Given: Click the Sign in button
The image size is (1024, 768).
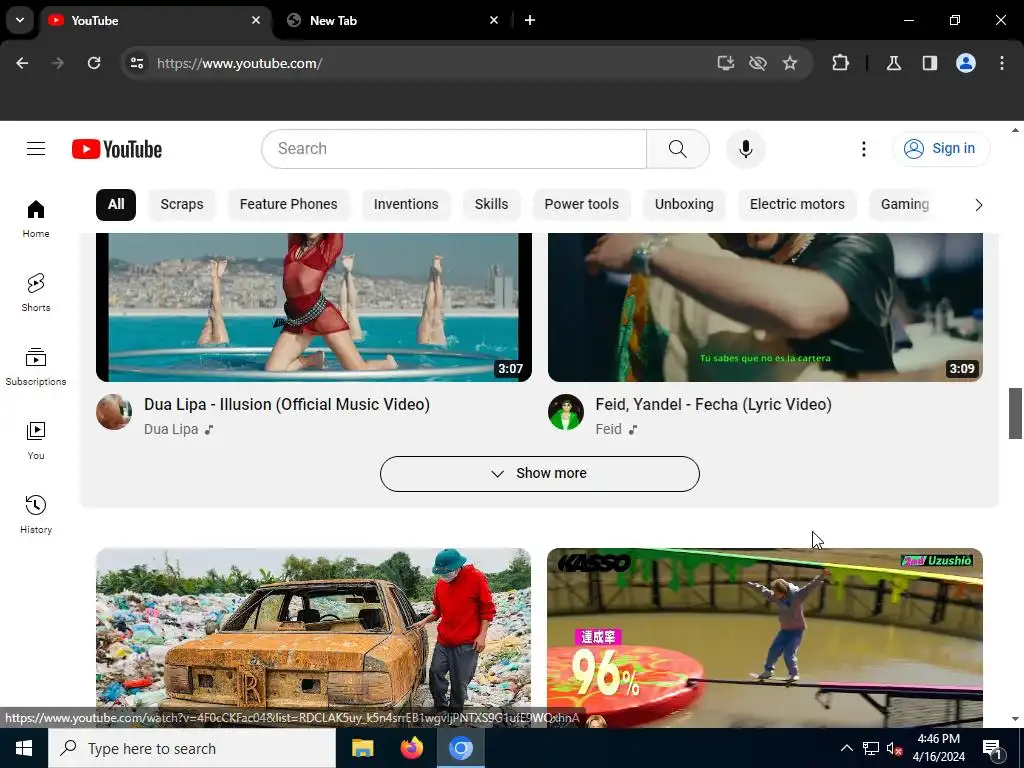Looking at the screenshot, I should 941,149.
